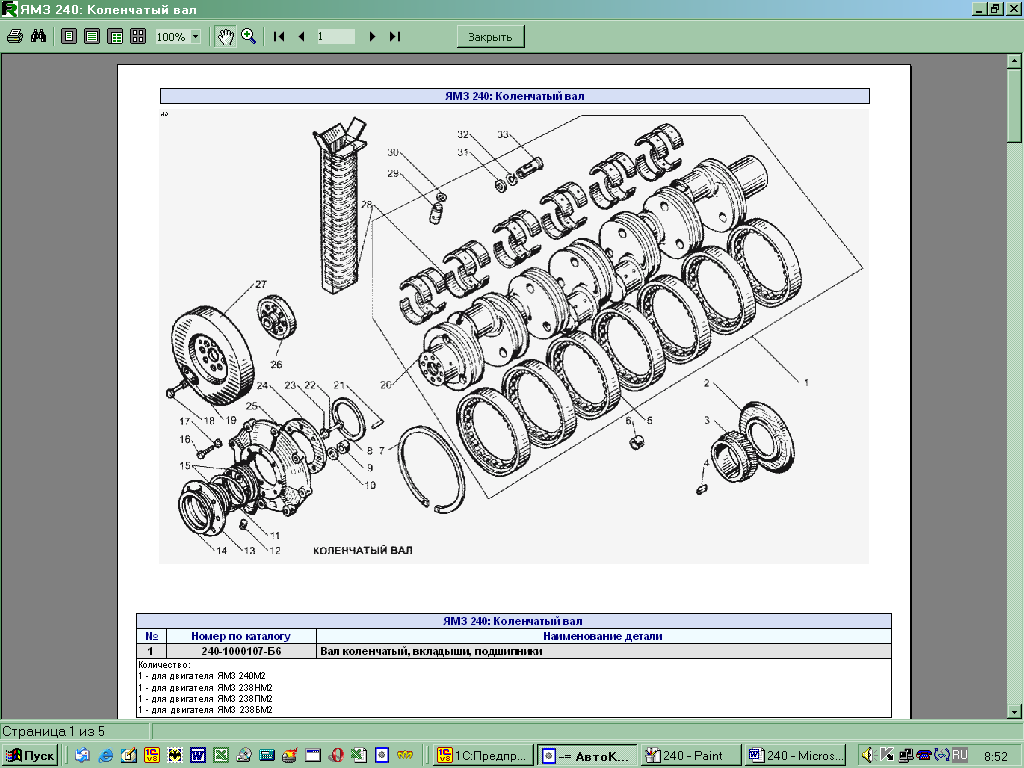
Task: Go to the next page
Action: coord(372,36)
